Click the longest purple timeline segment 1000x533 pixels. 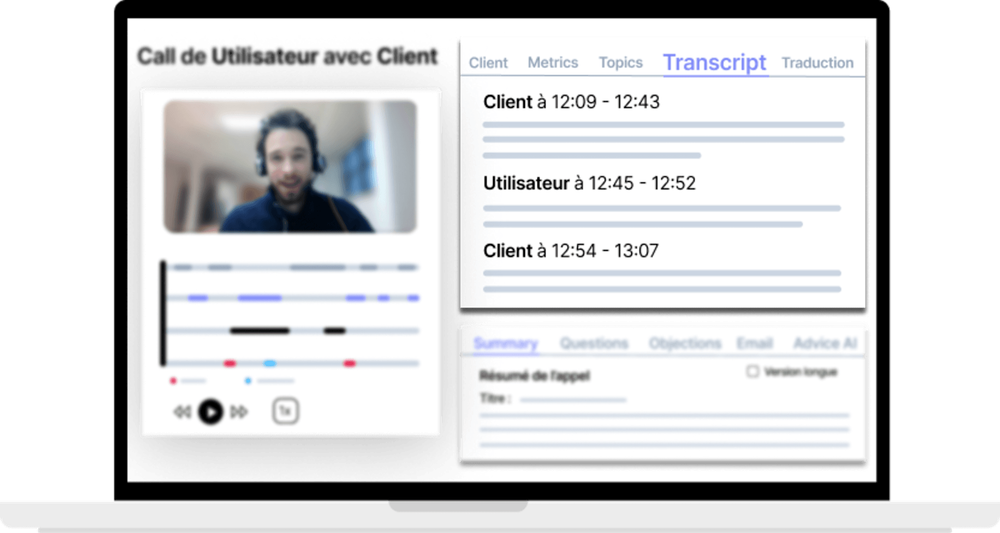coord(260,298)
